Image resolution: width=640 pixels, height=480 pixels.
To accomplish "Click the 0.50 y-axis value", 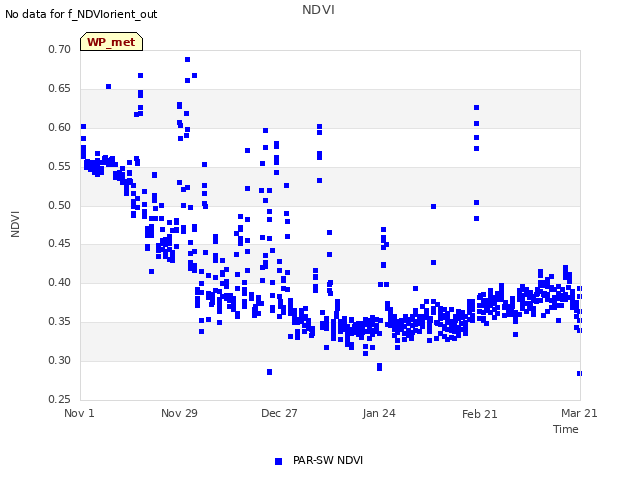I will pyautogui.click(x=60, y=205).
